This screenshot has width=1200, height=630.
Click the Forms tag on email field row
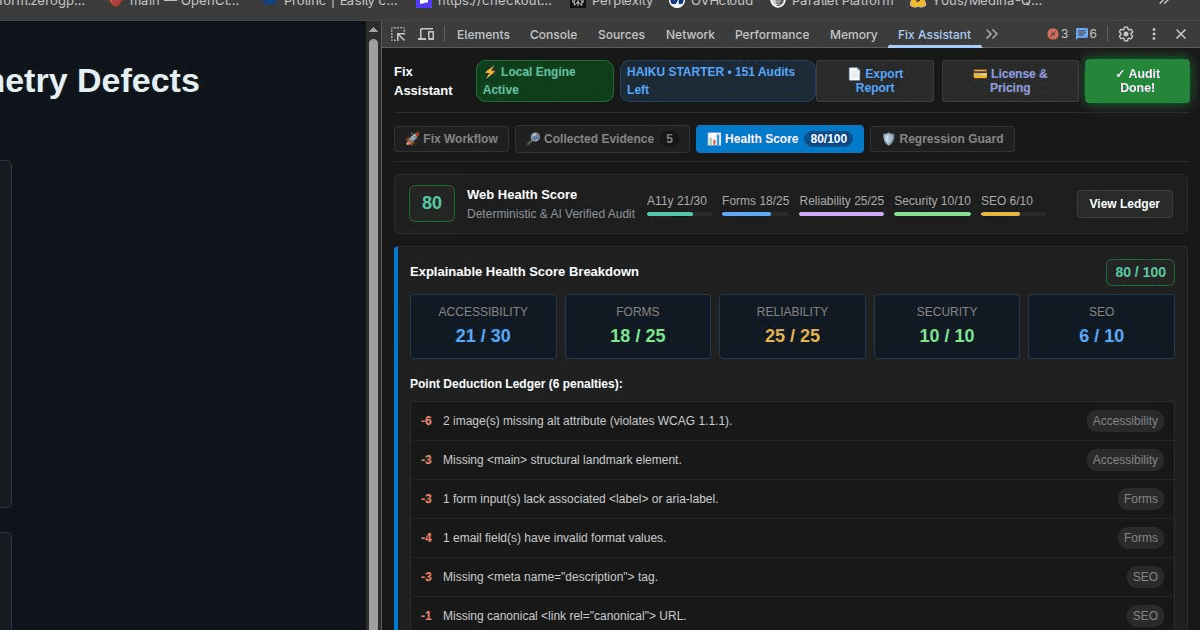click(x=1141, y=538)
